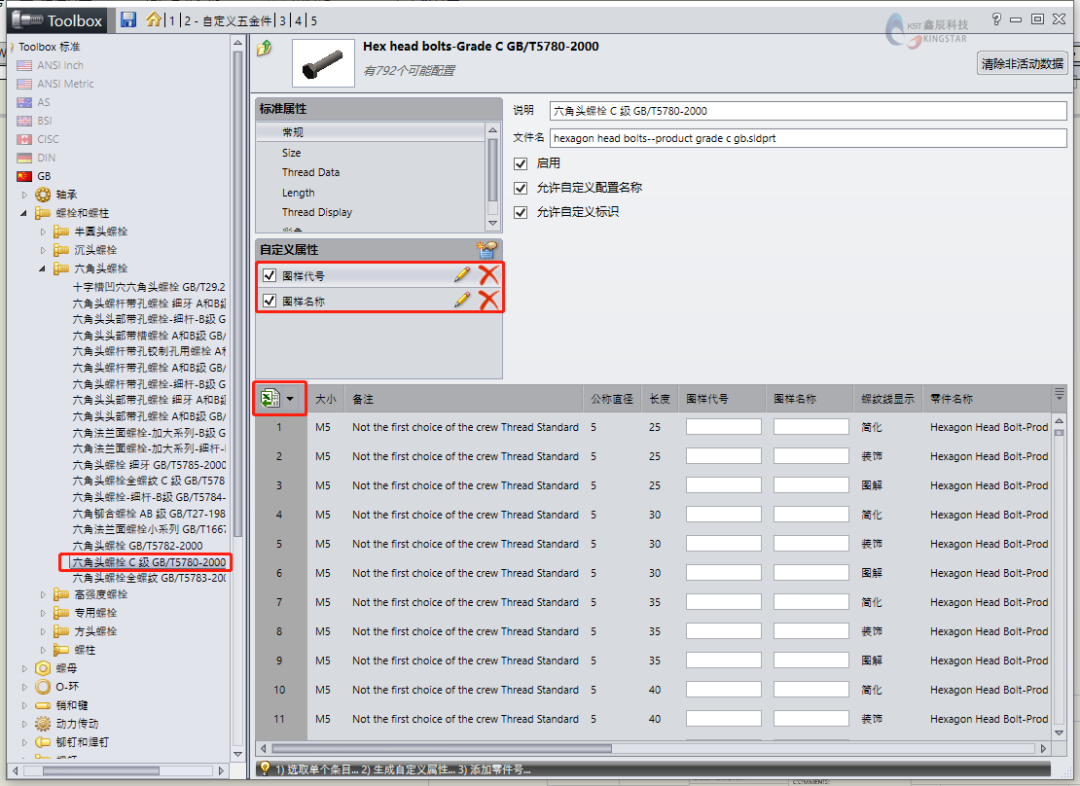This screenshot has height=786, width=1080.
Task: Open the 销和键 category
Action: (x=72, y=705)
